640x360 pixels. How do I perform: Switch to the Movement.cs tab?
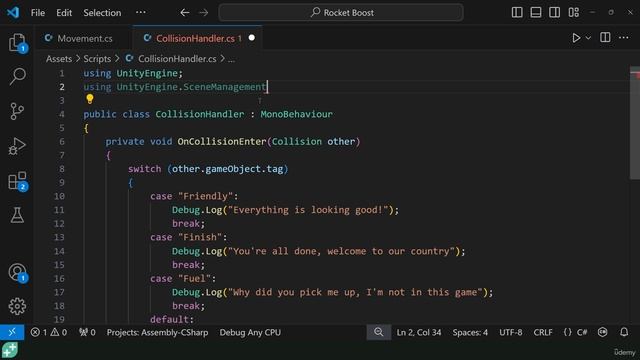[x=84, y=38]
